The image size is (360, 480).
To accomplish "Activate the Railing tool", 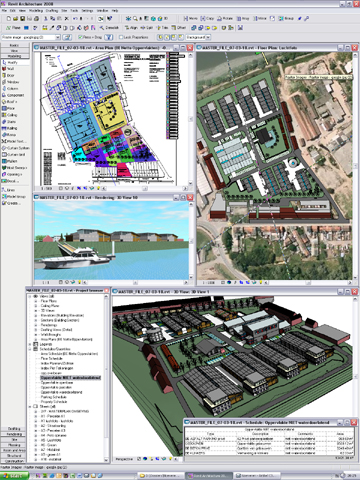I will pos(10,128).
